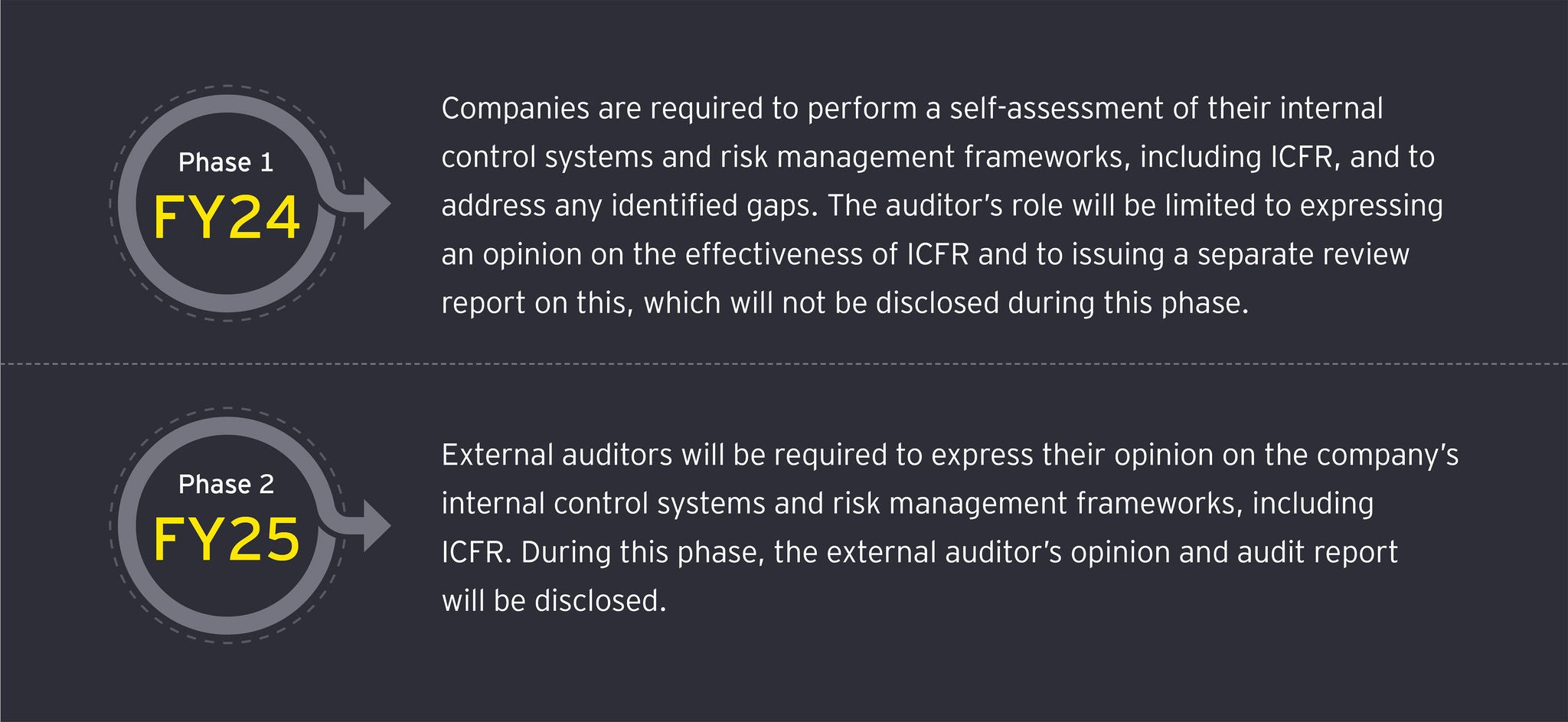Click the line starting "internal control systems and risk"
Viewport: 1568px width, 722px height.
(x=907, y=504)
